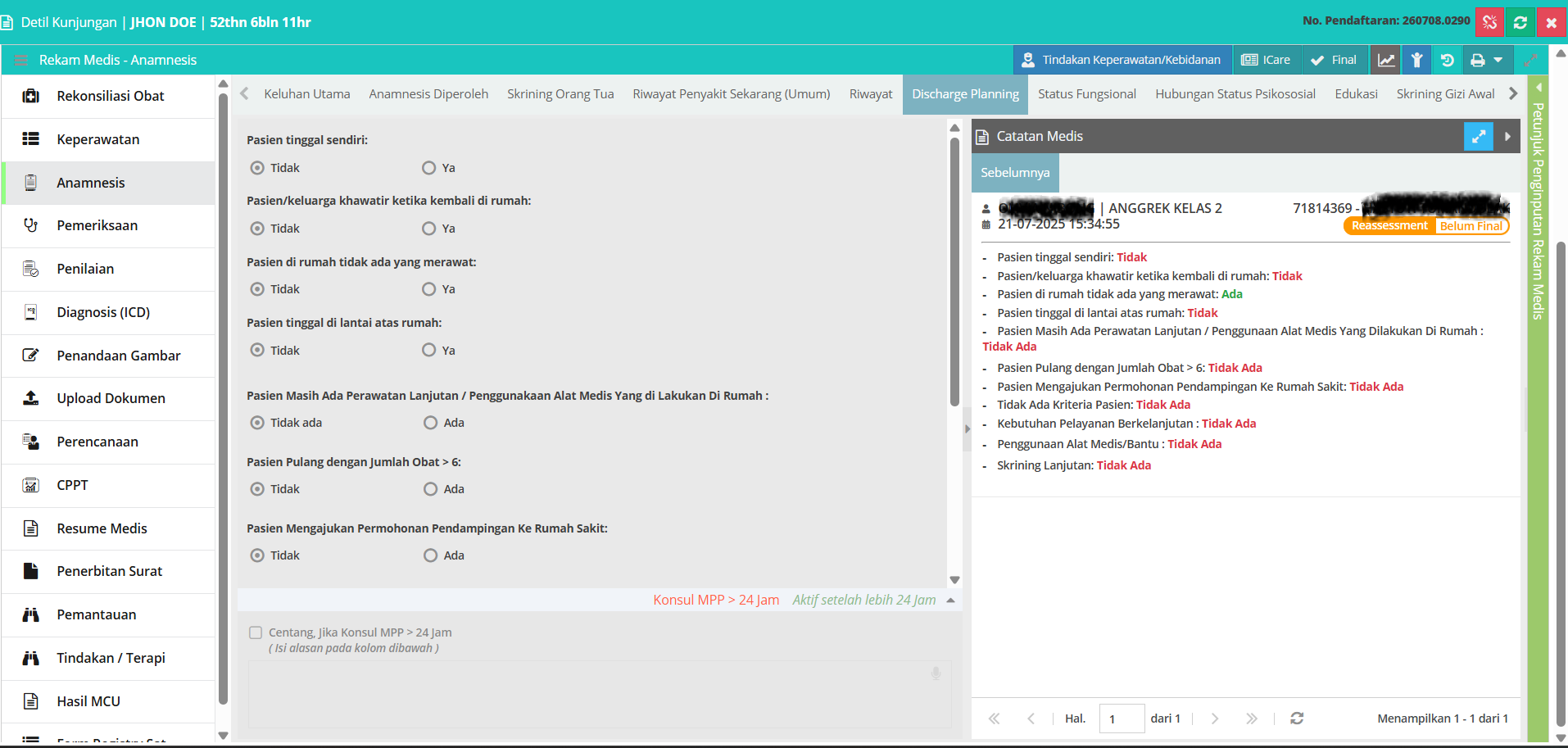The height and width of the screenshot is (748, 1568).
Task: Open Penandaan Gambar section
Action: 108,356
